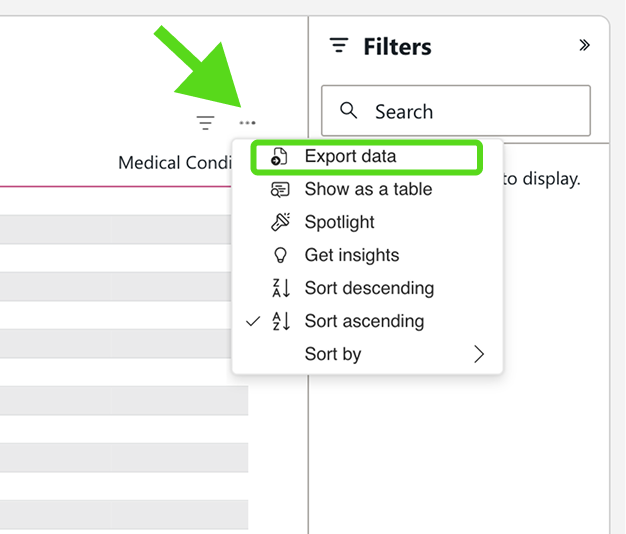This screenshot has width=626, height=534.
Task: Focus the Filters Search input field
Action: (470, 111)
